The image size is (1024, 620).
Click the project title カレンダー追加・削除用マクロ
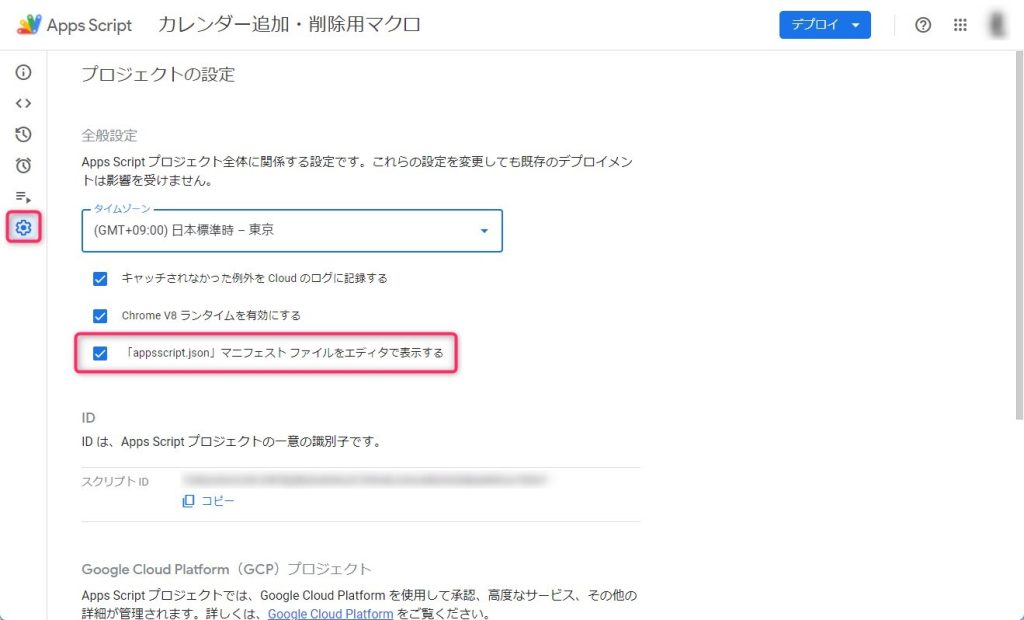tap(289, 25)
